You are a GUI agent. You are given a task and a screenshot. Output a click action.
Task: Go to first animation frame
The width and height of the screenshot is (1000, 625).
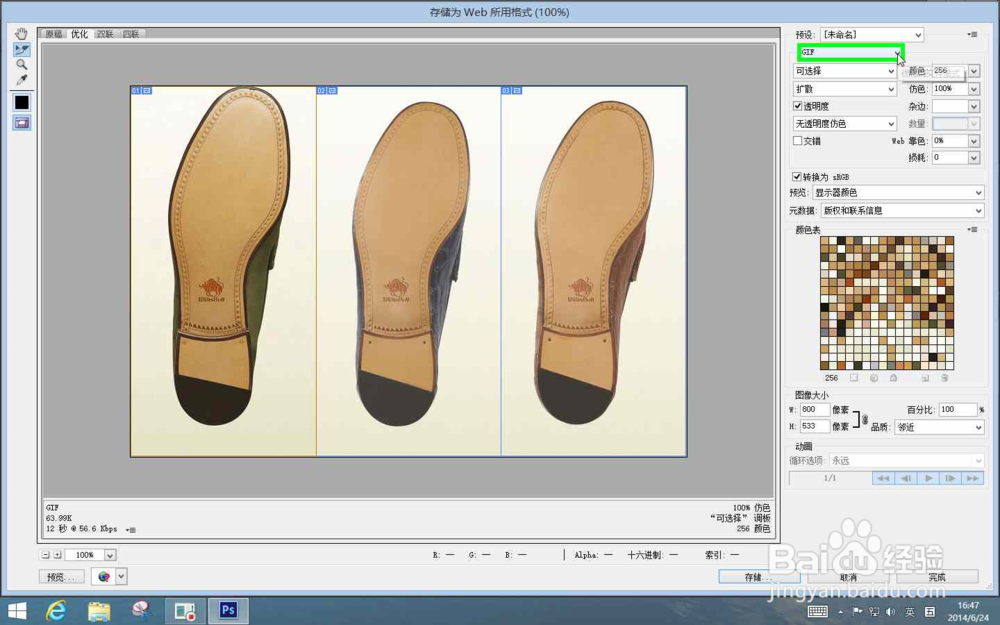tap(883, 478)
